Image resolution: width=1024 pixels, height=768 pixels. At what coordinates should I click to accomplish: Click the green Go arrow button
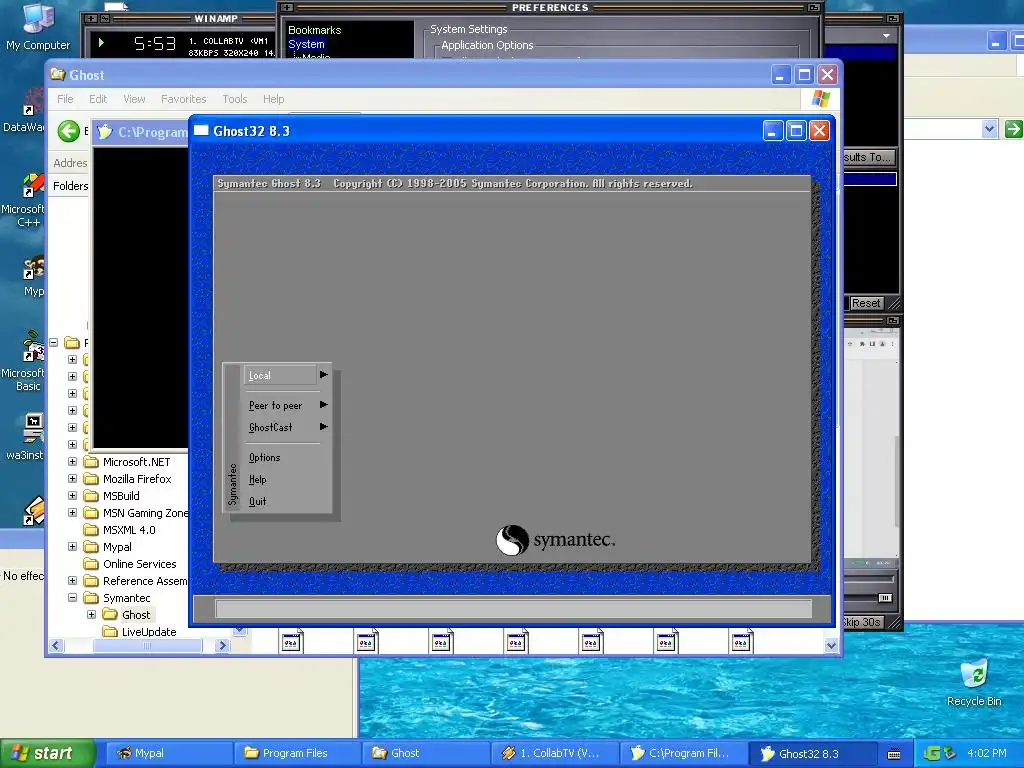coord(1014,129)
